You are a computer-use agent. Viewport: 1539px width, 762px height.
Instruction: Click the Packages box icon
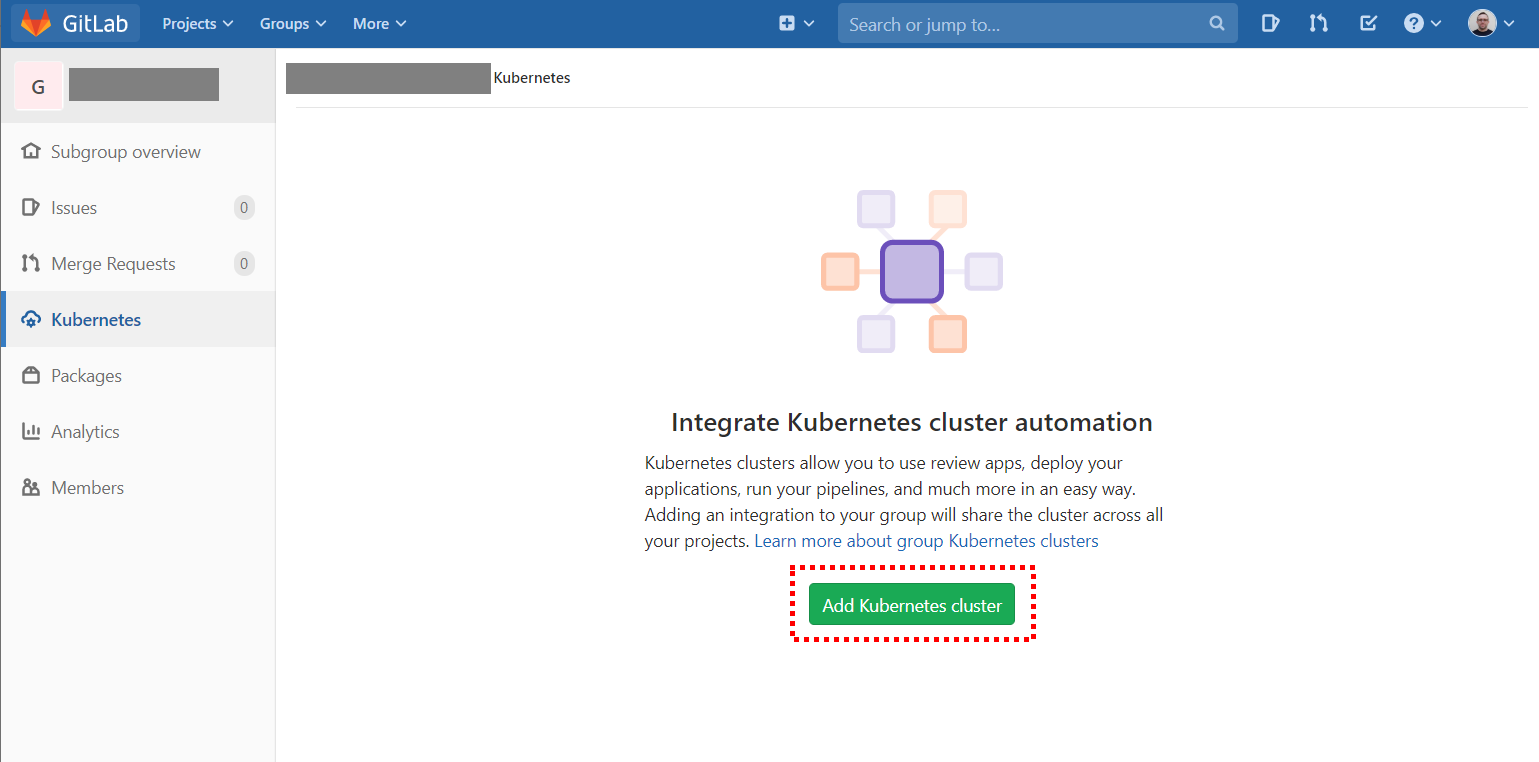coord(31,376)
